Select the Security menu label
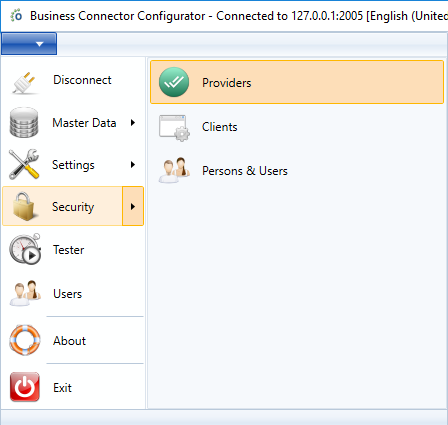The image size is (448, 425). [73, 207]
